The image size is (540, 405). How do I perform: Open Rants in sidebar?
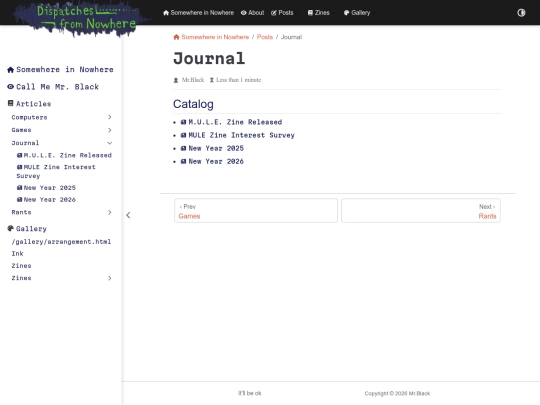[x=21, y=212]
